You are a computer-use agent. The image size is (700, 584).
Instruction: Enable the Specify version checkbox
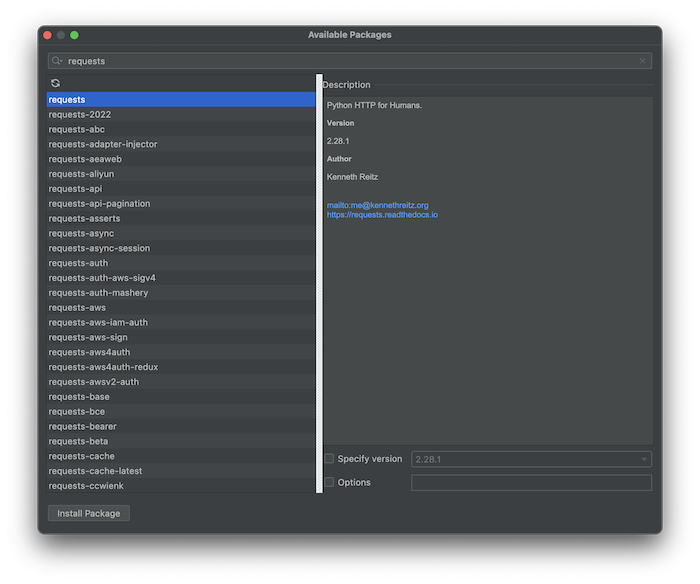pos(329,459)
